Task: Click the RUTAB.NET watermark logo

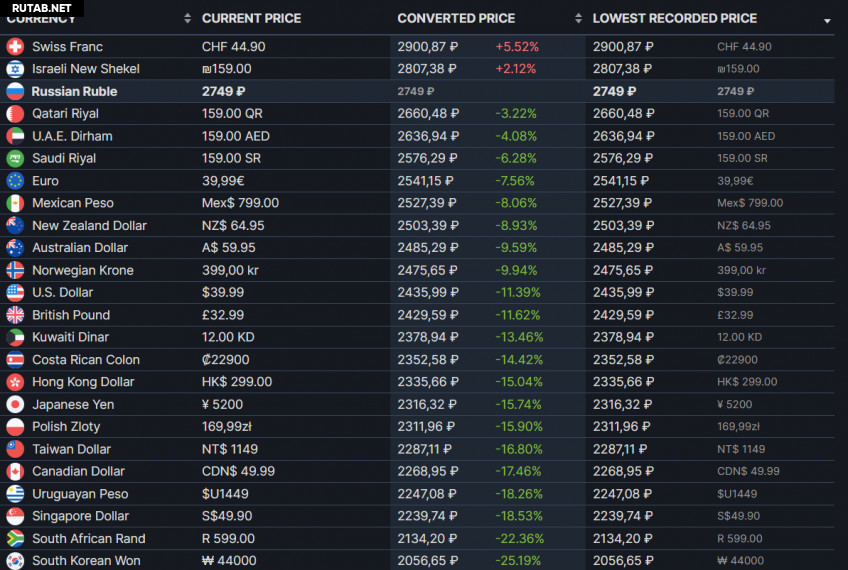Action: pyautogui.click(x=42, y=8)
